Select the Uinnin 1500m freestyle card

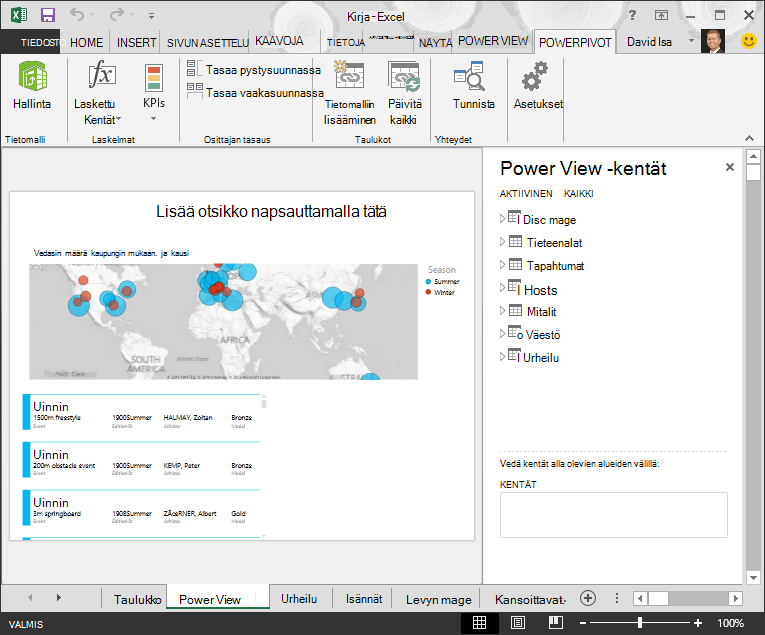pos(141,413)
